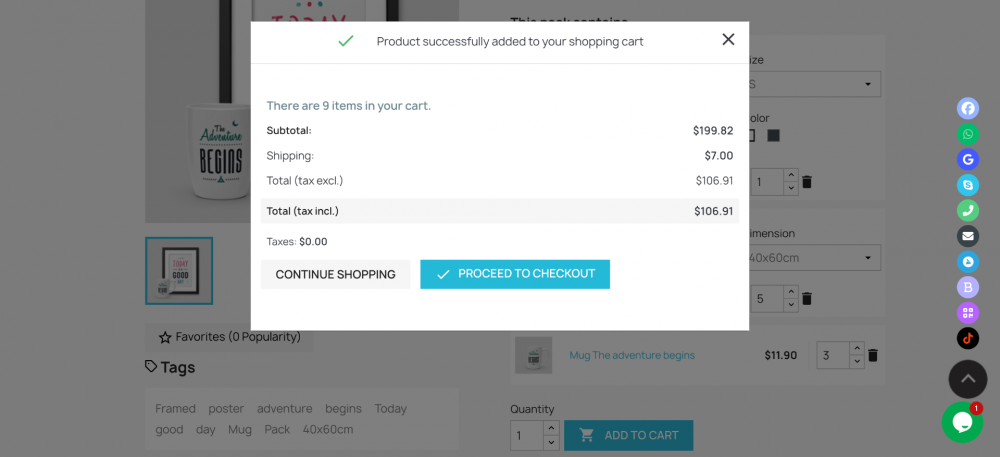The width and height of the screenshot is (1000, 457).
Task: Select the framed poster thumbnail image
Action: [179, 270]
